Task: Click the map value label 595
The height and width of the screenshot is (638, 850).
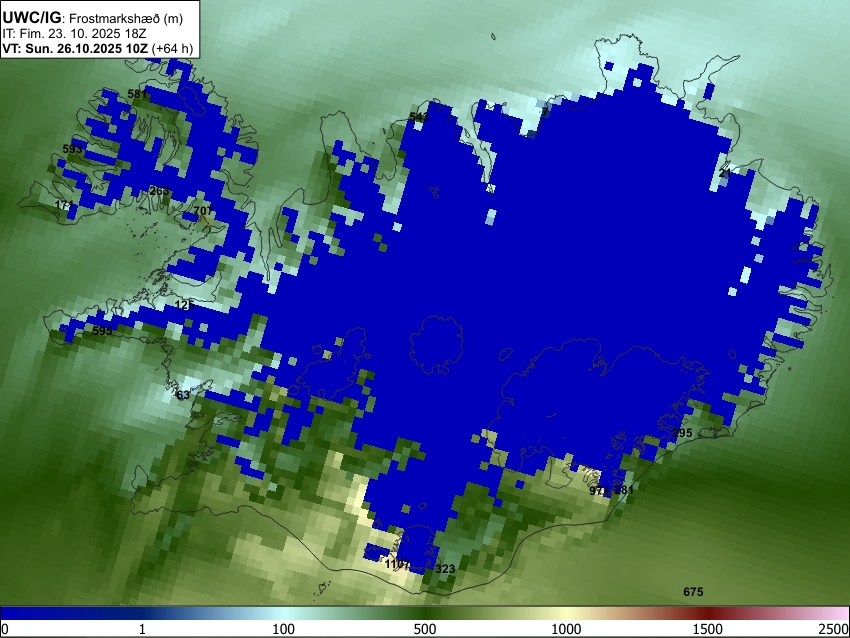Action: [x=102, y=331]
